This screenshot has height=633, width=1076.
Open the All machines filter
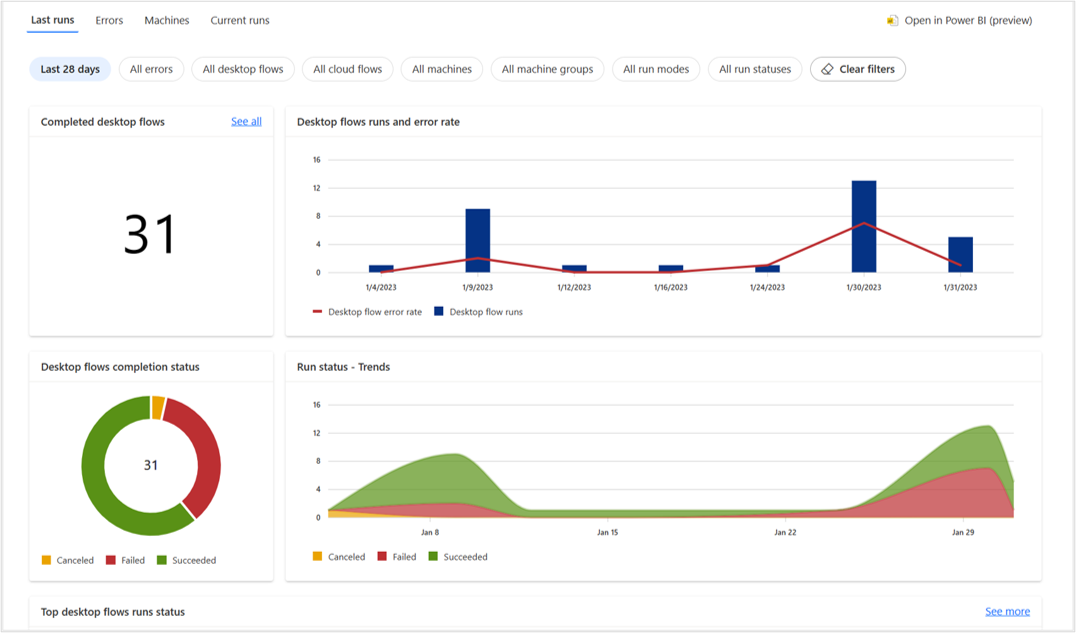(442, 69)
